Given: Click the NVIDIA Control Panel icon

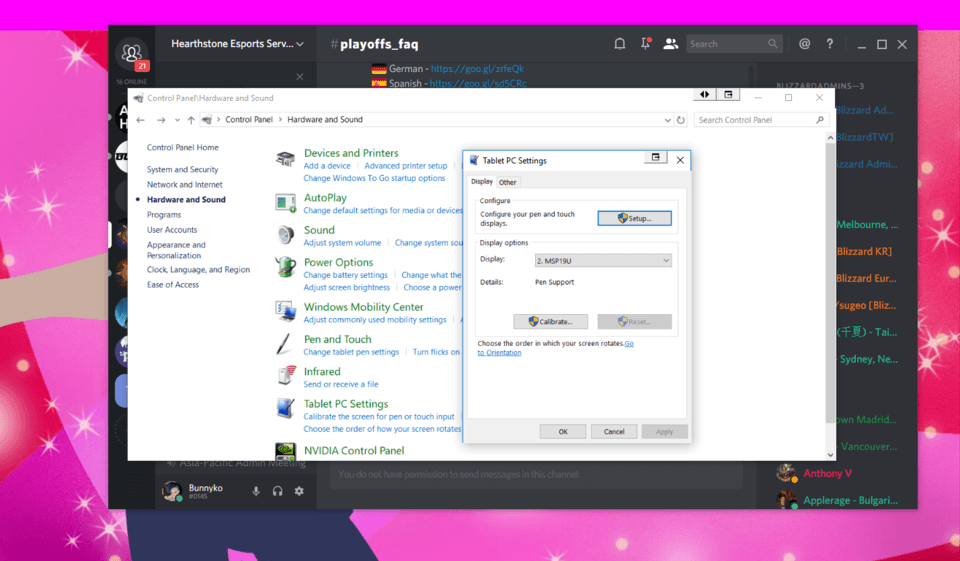Looking at the screenshot, I should click(x=286, y=451).
